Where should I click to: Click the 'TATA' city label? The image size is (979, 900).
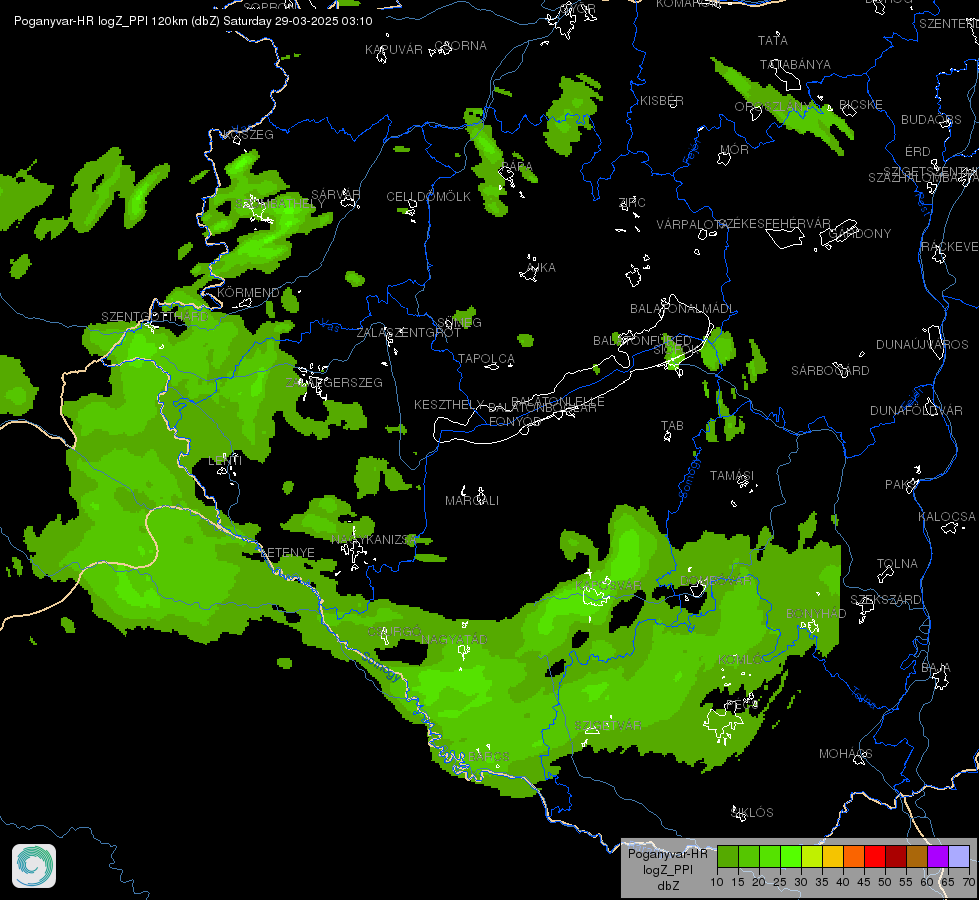(772, 41)
